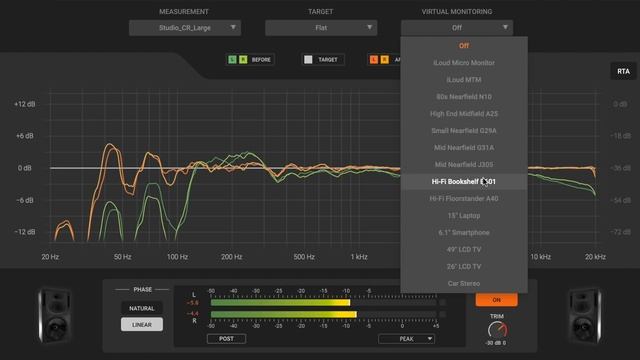640x360 pixels.
Task: Toggle the orange R After curve
Action: coord(384,60)
